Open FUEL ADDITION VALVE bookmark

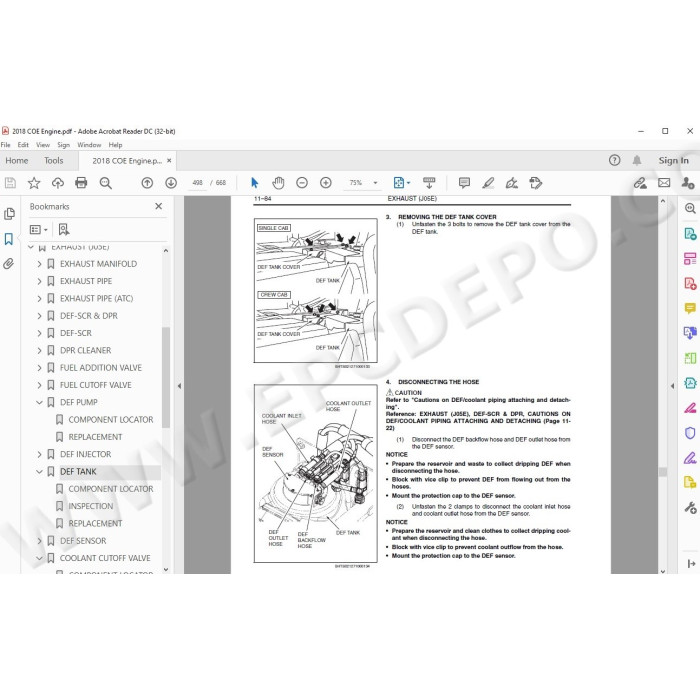click(101, 368)
